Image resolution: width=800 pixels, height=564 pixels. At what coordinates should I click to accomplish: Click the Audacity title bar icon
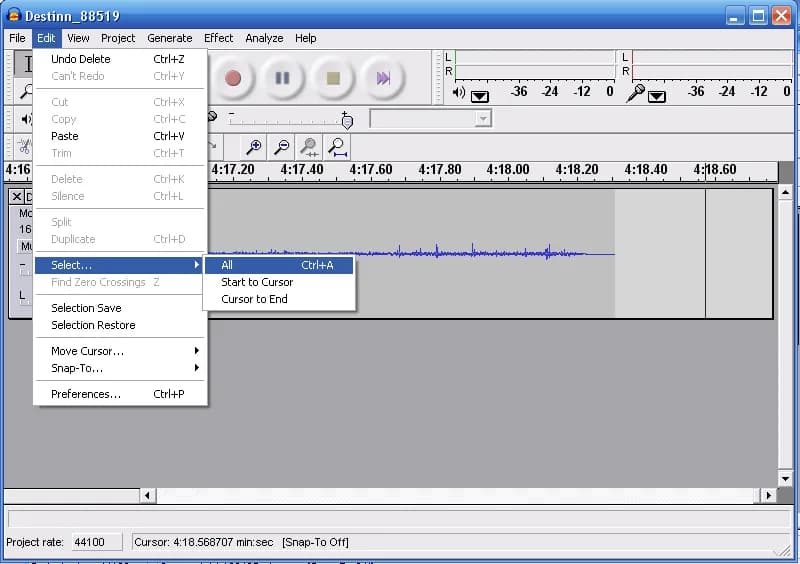coord(13,16)
